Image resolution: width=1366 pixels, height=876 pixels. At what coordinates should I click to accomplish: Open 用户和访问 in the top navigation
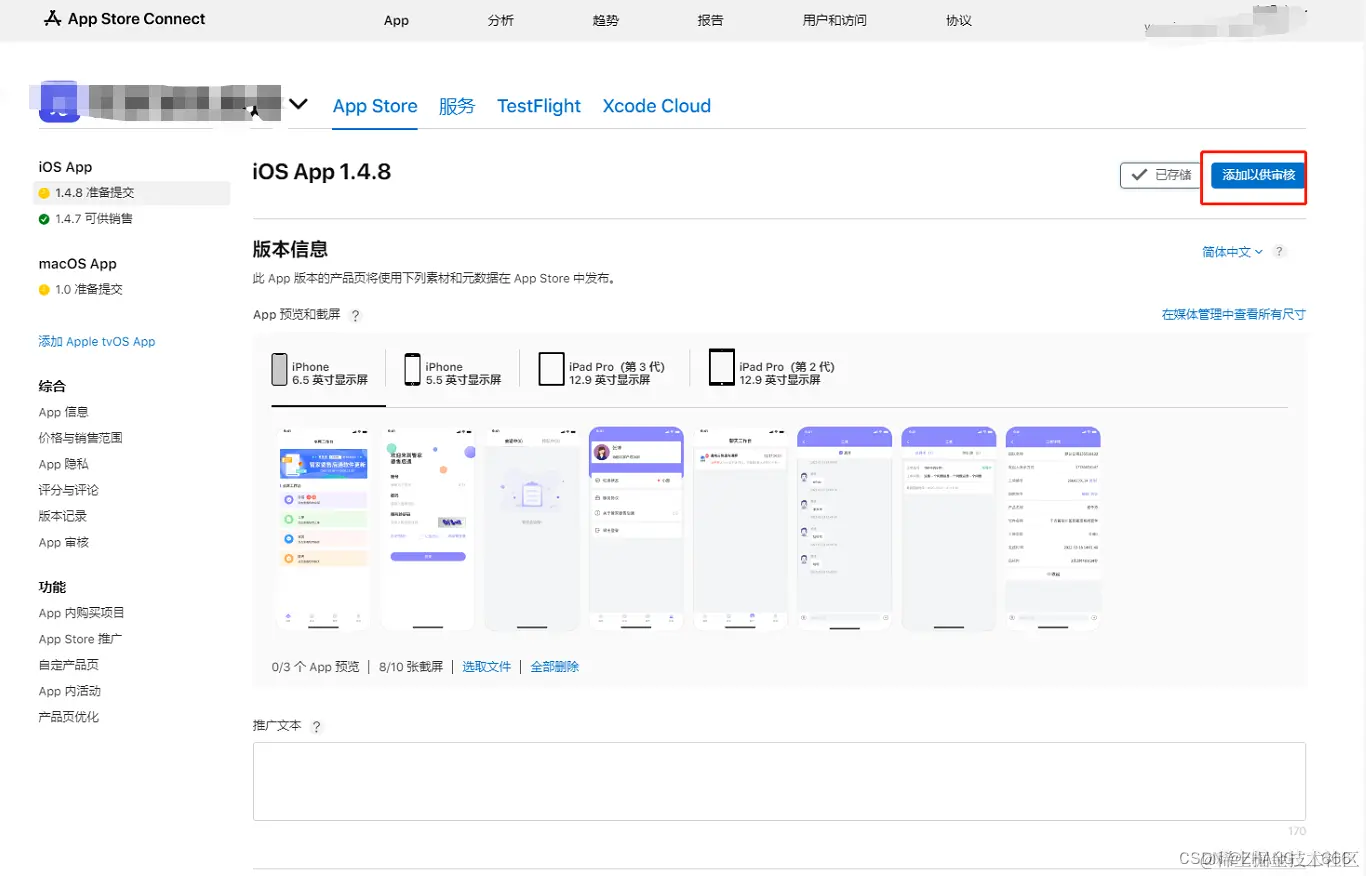(x=835, y=20)
